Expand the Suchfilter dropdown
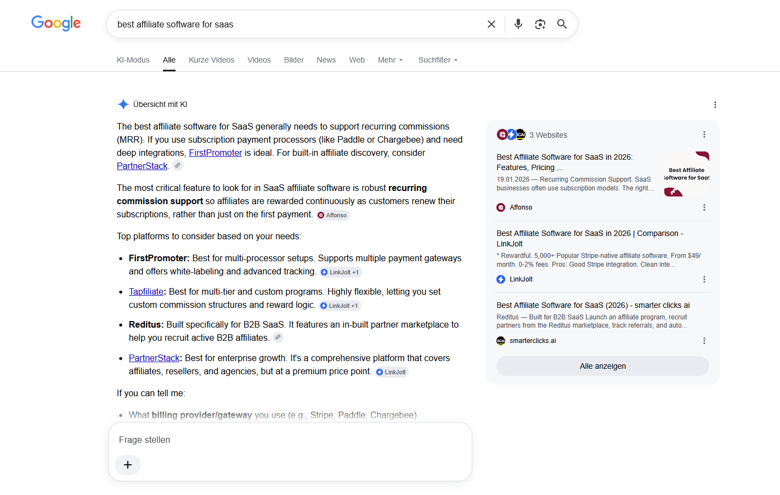780x495 pixels. click(438, 60)
